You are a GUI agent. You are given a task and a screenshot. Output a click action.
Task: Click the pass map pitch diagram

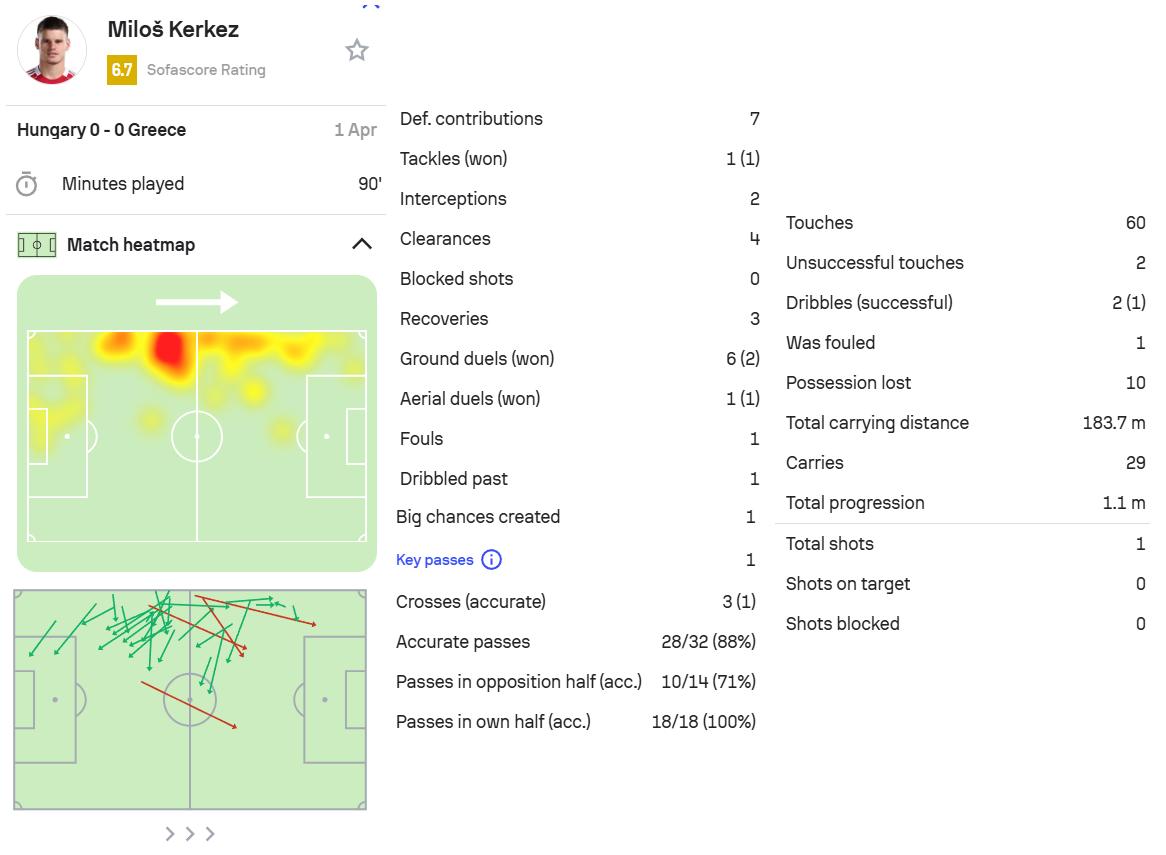190,699
